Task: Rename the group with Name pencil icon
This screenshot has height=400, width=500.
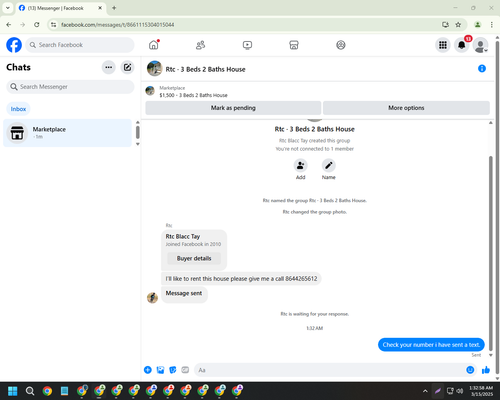Action: tap(329, 165)
